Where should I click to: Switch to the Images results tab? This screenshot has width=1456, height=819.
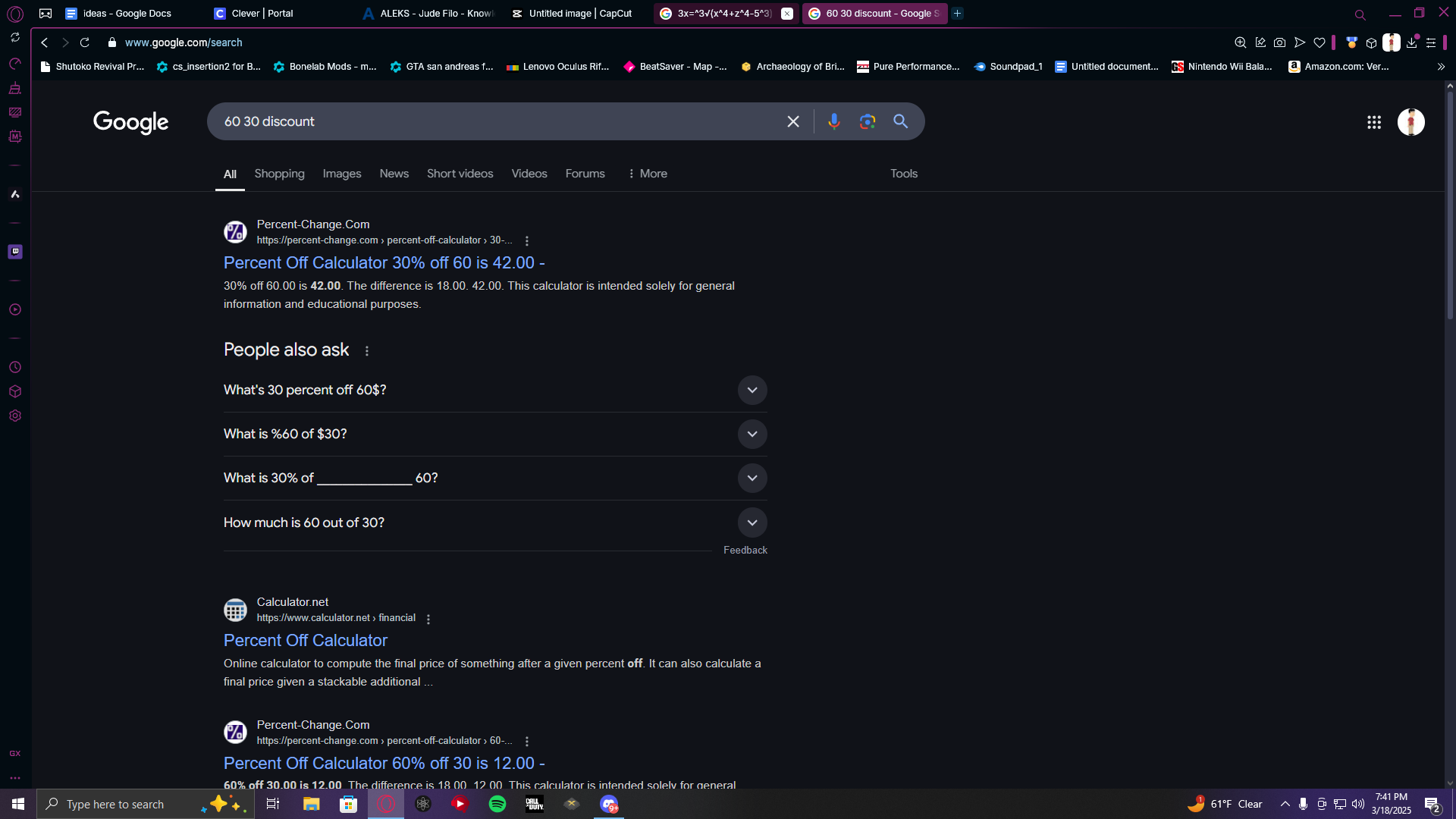342,174
